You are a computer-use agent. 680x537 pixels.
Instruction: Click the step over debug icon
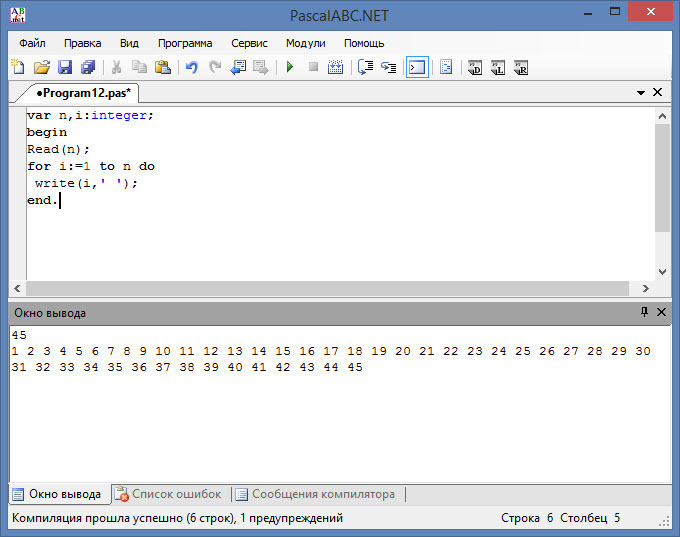point(365,67)
